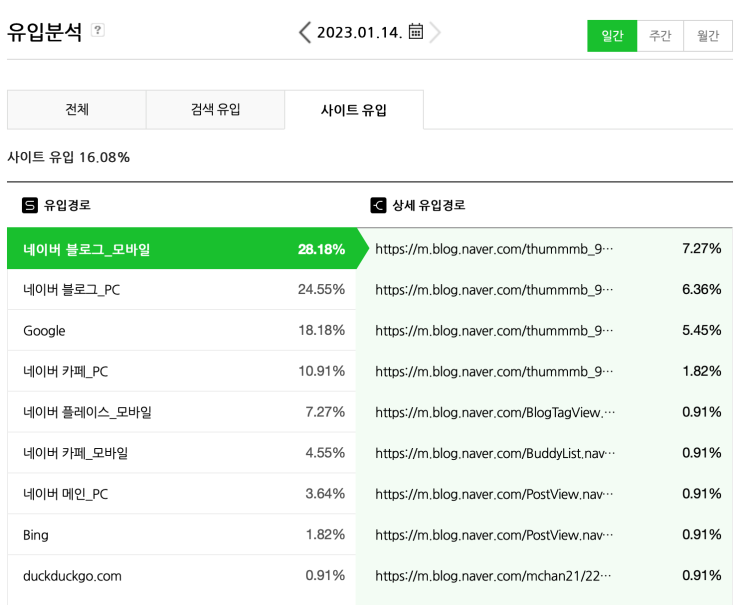Click the 10.91% percentage value
Image resolution: width=743 pixels, height=605 pixels.
click(321, 371)
